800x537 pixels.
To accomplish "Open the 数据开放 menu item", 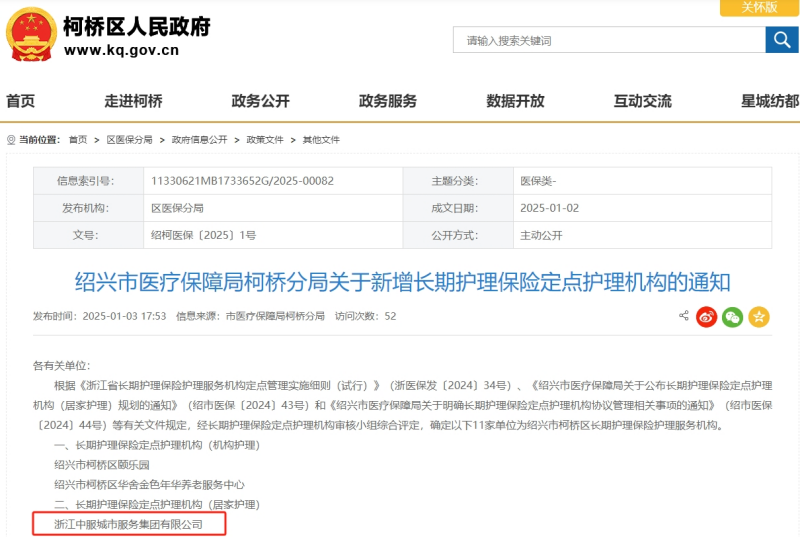I will coord(515,101).
